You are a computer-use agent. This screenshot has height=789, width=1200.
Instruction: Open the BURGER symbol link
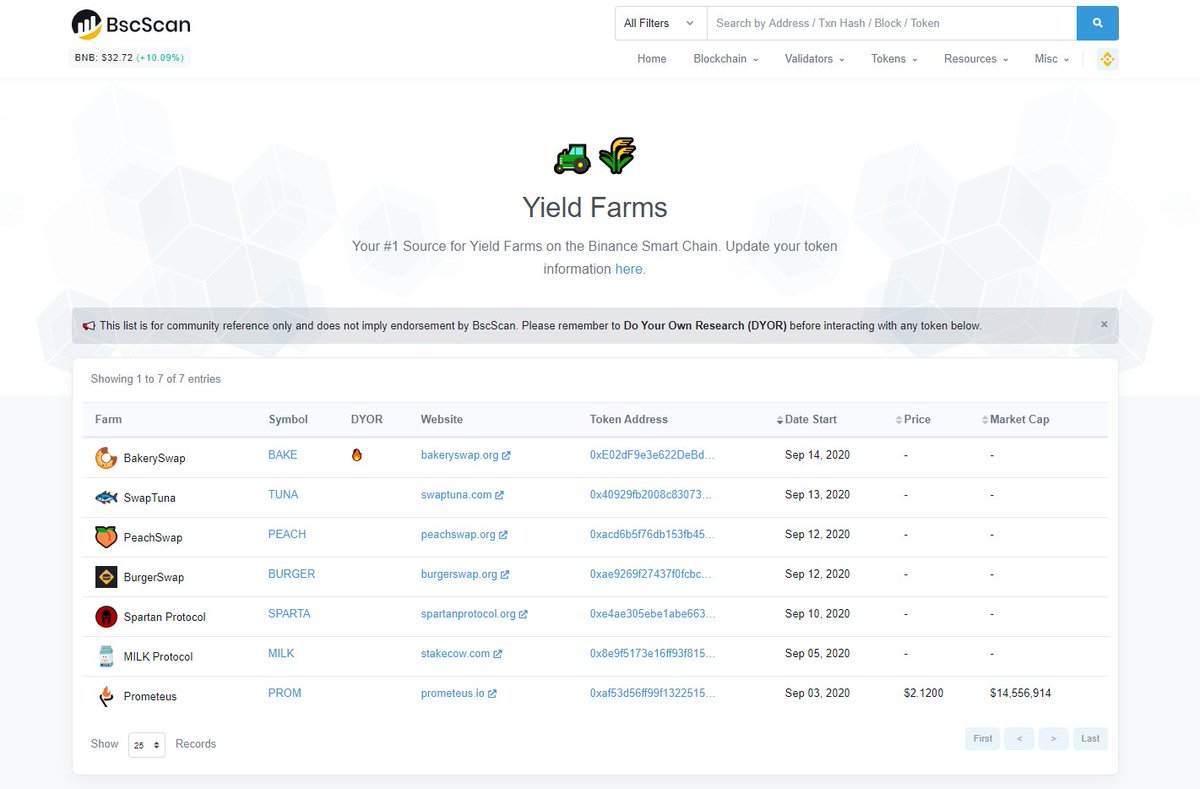click(292, 574)
